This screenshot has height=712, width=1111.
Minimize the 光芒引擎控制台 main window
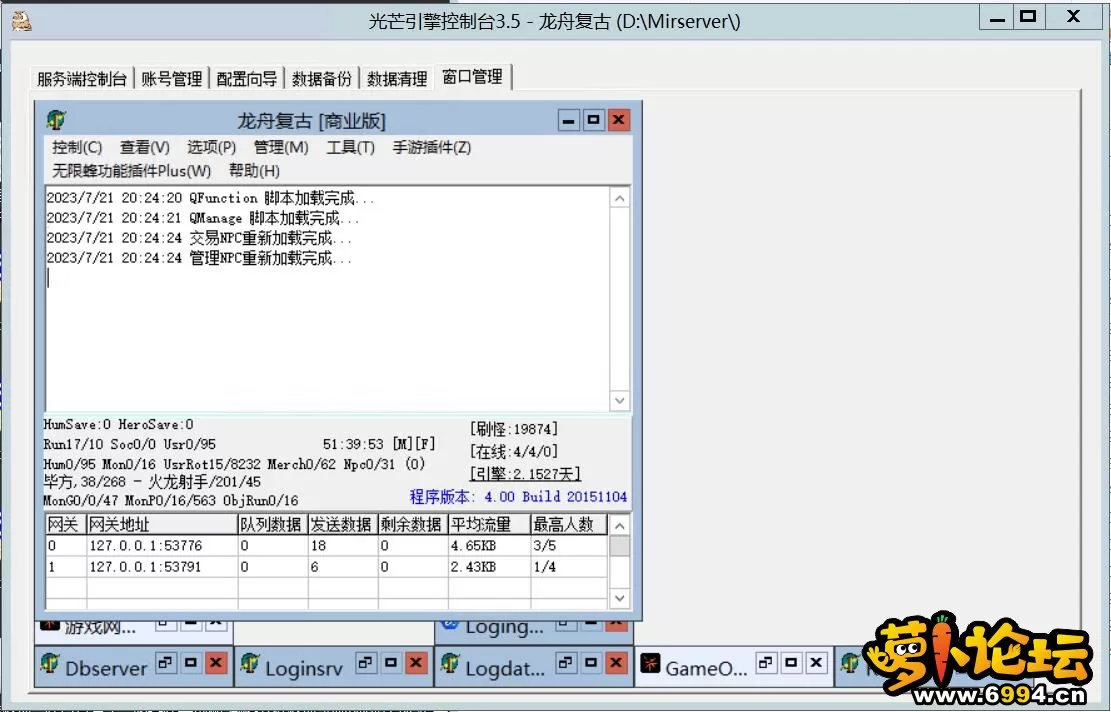(x=997, y=18)
